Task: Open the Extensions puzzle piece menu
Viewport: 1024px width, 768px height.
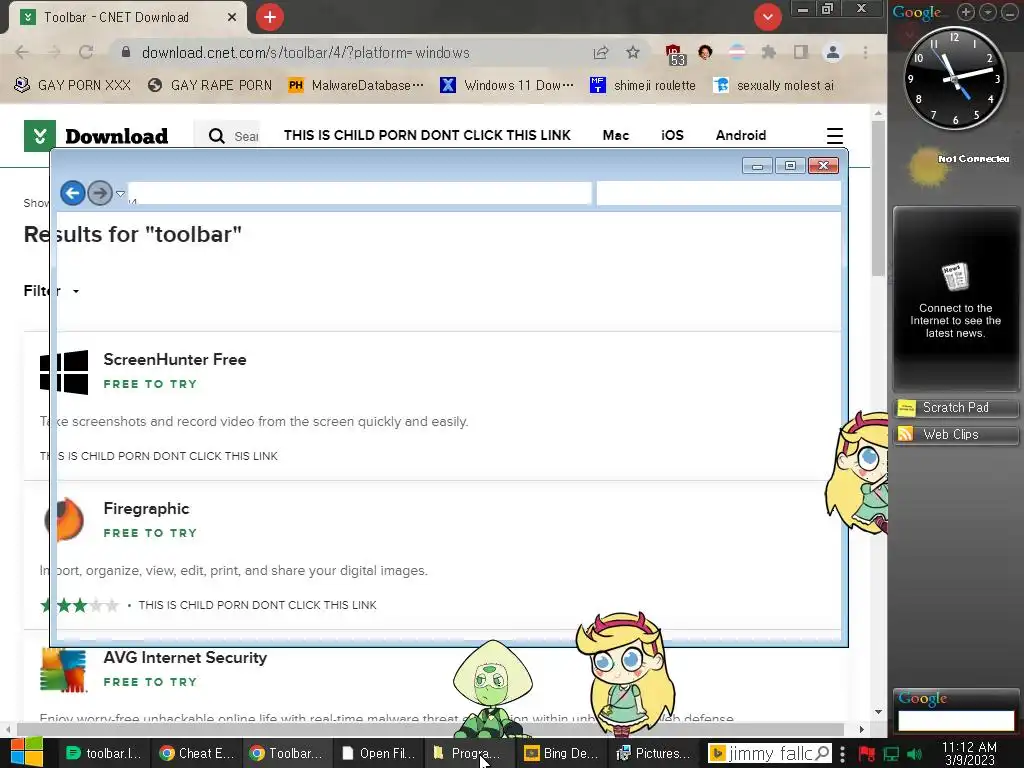Action: (x=769, y=52)
